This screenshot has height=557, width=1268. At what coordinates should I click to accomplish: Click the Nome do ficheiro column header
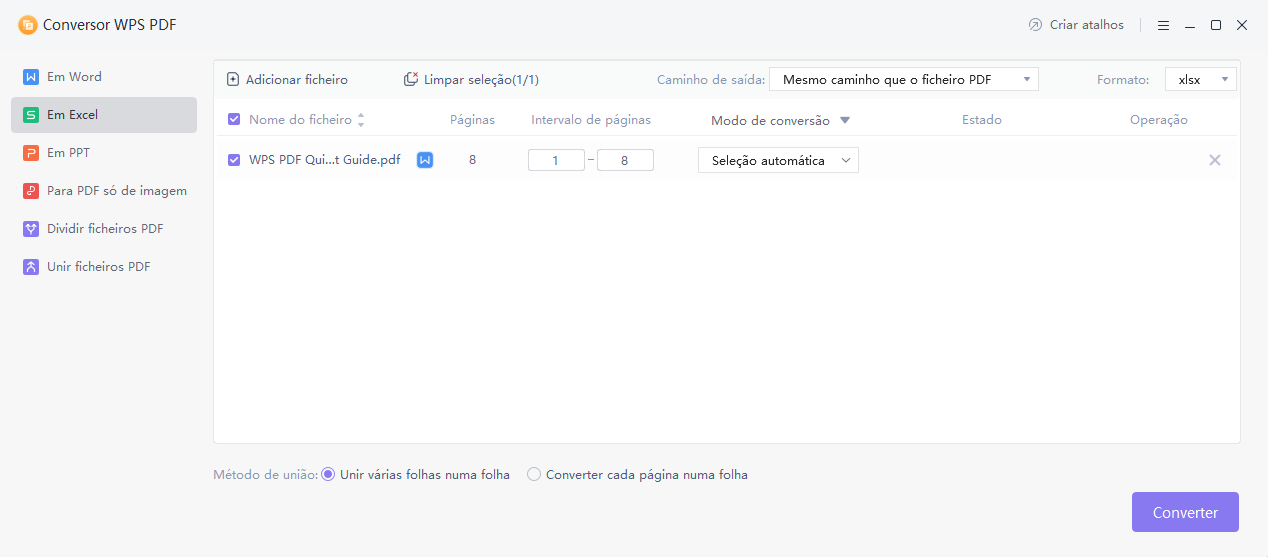coord(300,120)
